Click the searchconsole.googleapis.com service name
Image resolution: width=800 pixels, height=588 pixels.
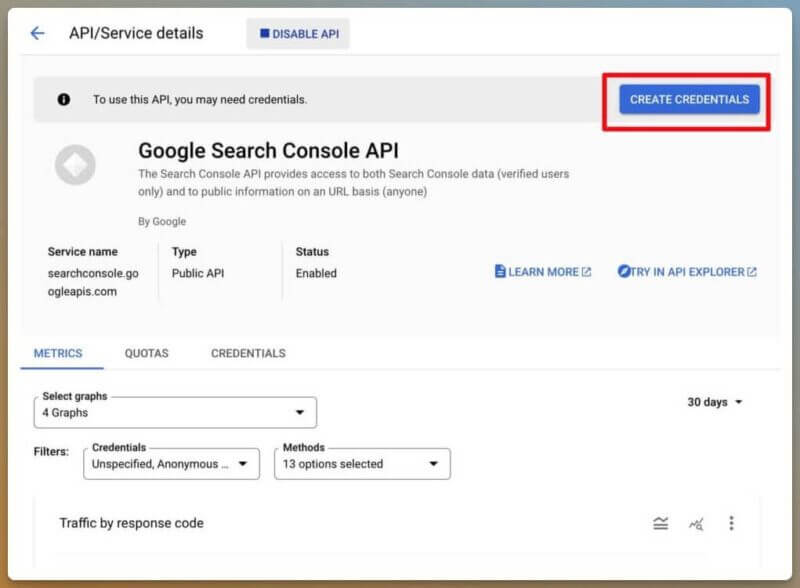coord(93,282)
